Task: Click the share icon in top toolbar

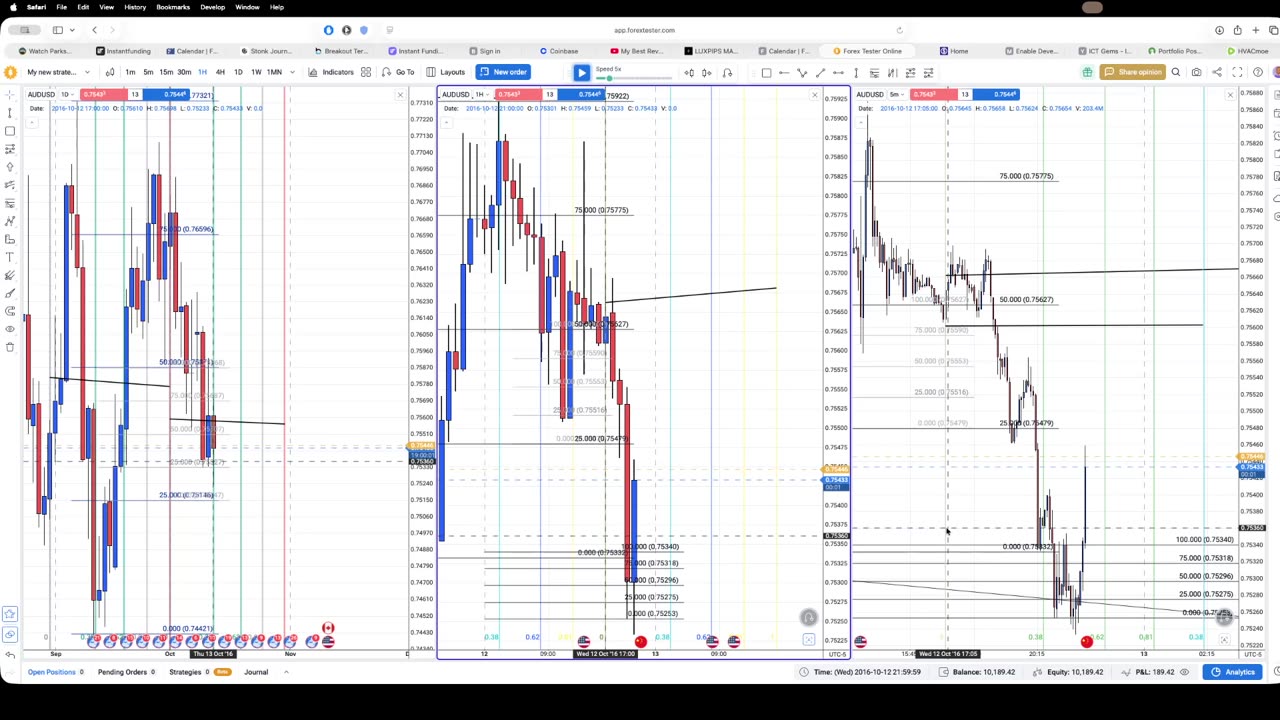Action: pos(1217,72)
